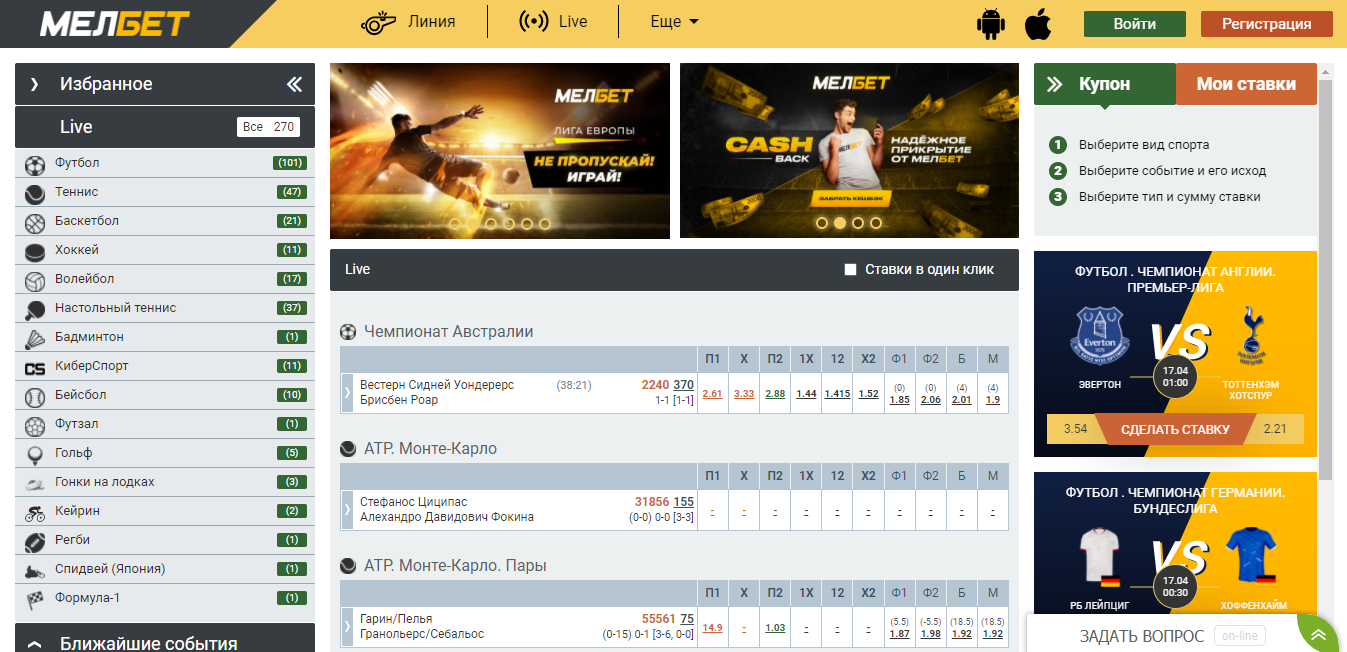Open the "Линия" menu section
This screenshot has width=1347, height=652.
(x=408, y=22)
